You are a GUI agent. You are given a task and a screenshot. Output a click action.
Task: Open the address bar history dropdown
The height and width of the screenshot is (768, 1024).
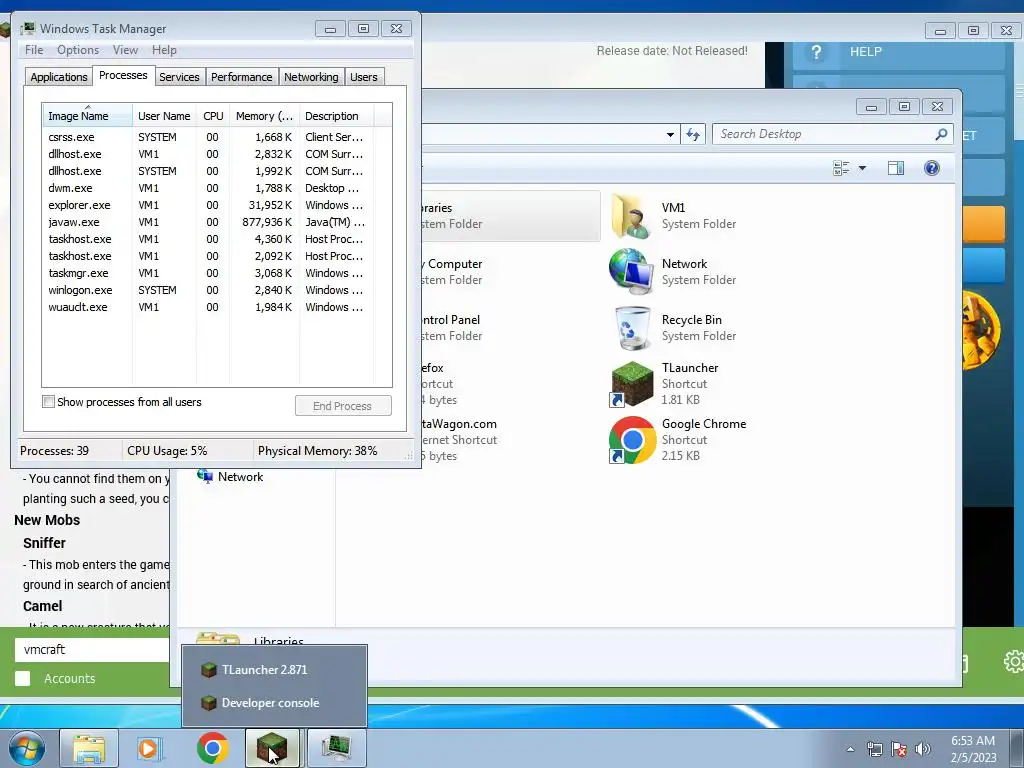(x=670, y=135)
